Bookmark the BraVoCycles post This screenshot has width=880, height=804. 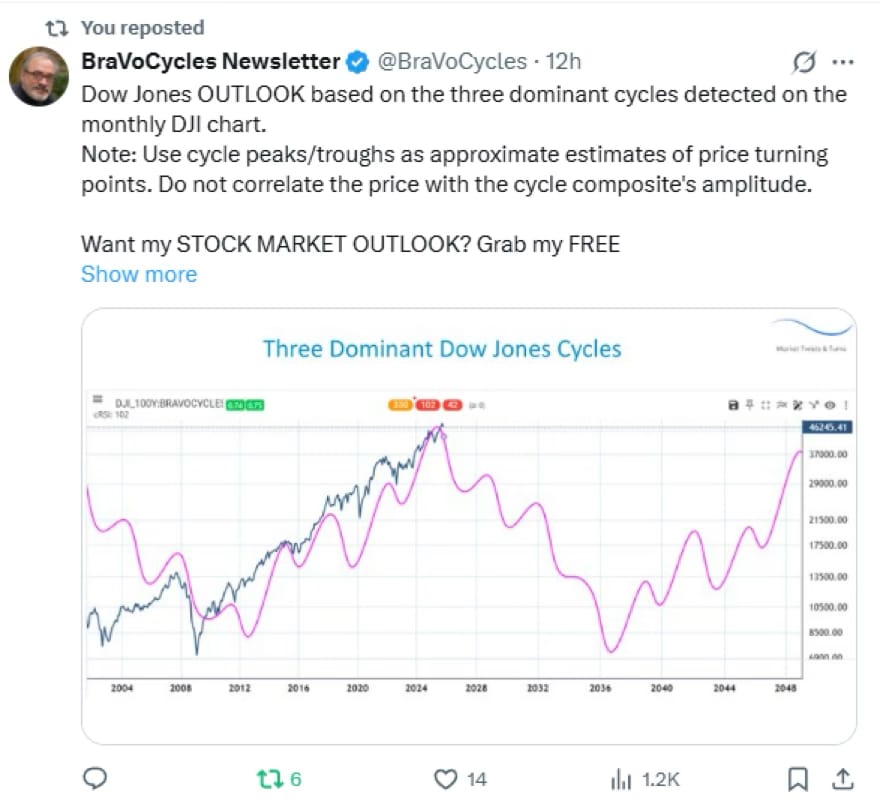coord(797,778)
